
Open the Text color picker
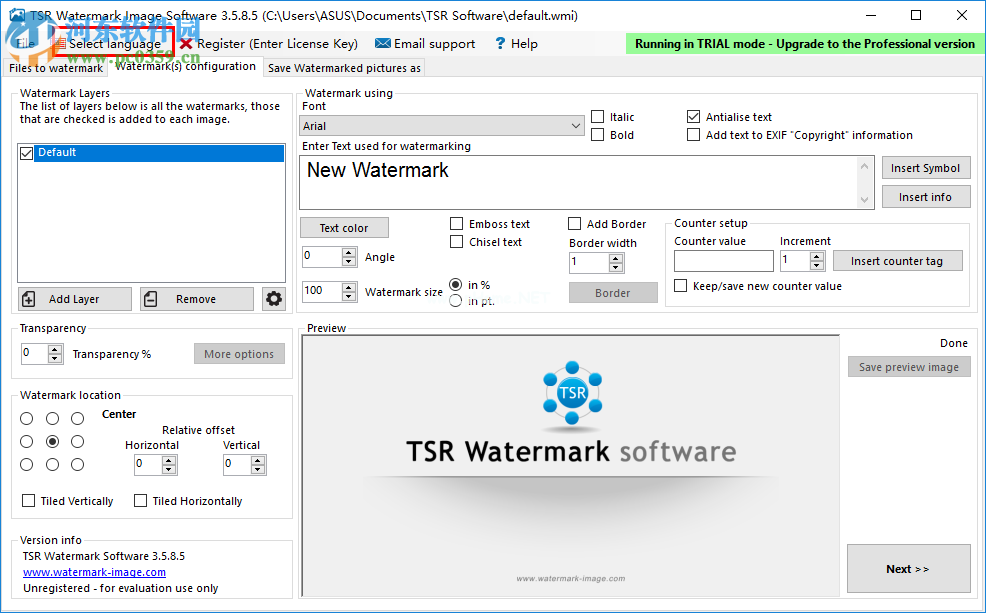point(344,227)
